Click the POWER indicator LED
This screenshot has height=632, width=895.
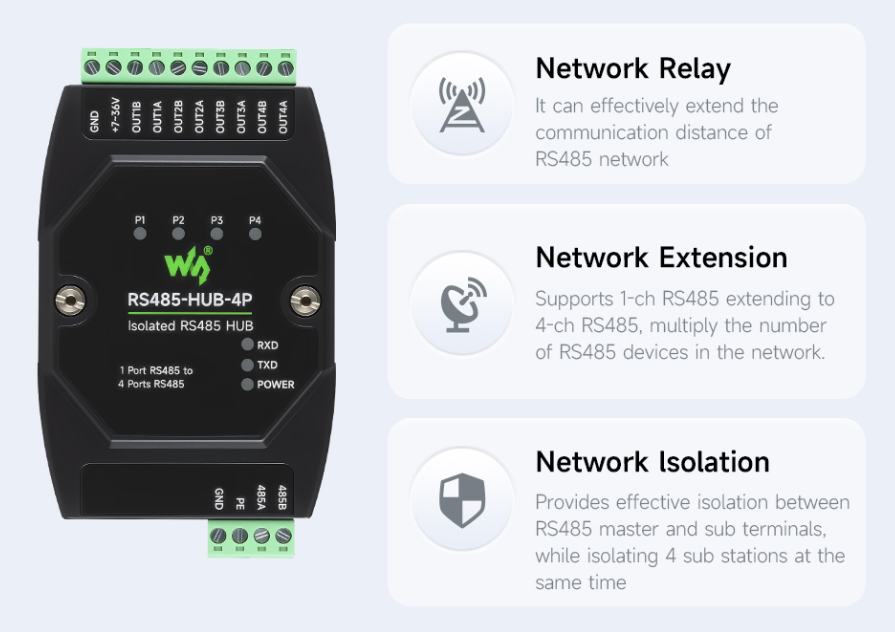(x=247, y=384)
